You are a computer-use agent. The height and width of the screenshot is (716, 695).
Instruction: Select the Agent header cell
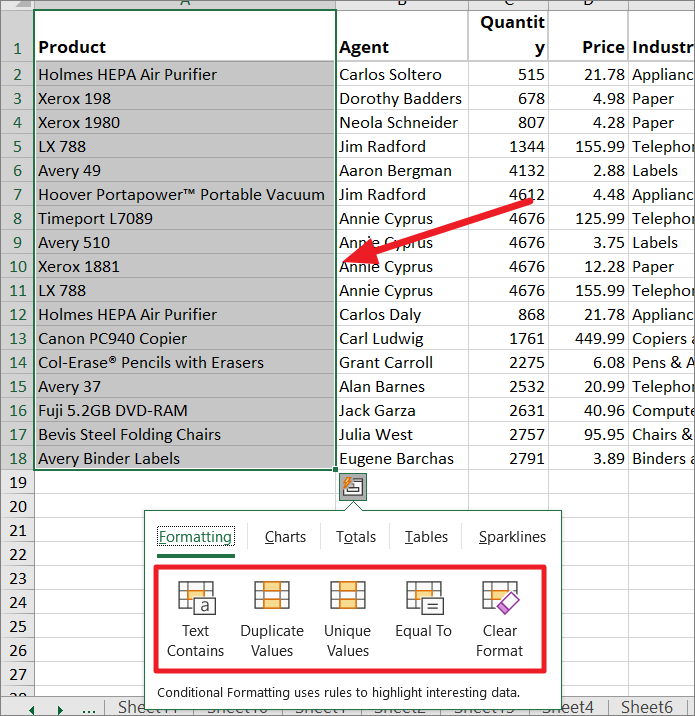pyautogui.click(x=402, y=36)
